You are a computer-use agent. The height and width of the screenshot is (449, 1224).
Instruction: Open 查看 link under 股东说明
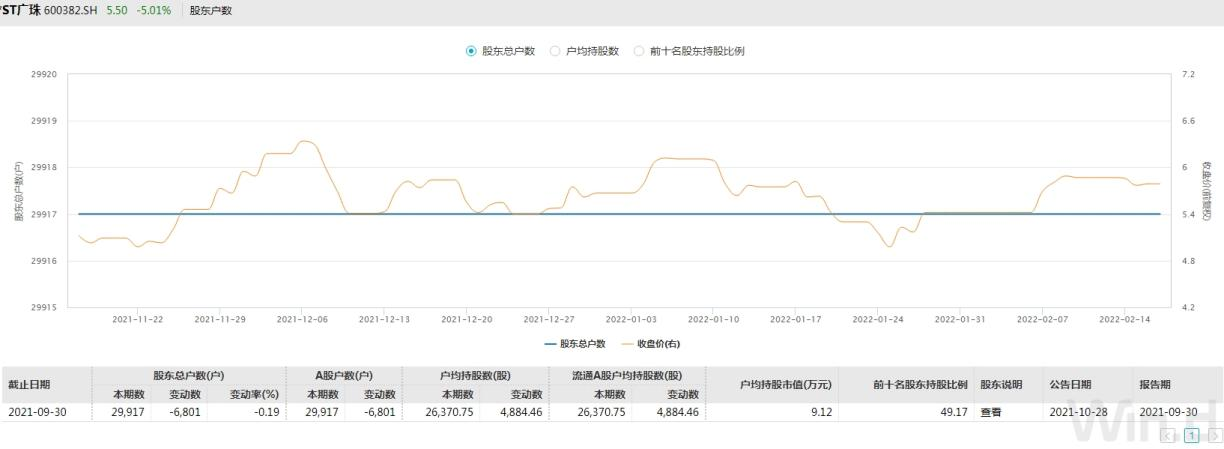pos(990,412)
